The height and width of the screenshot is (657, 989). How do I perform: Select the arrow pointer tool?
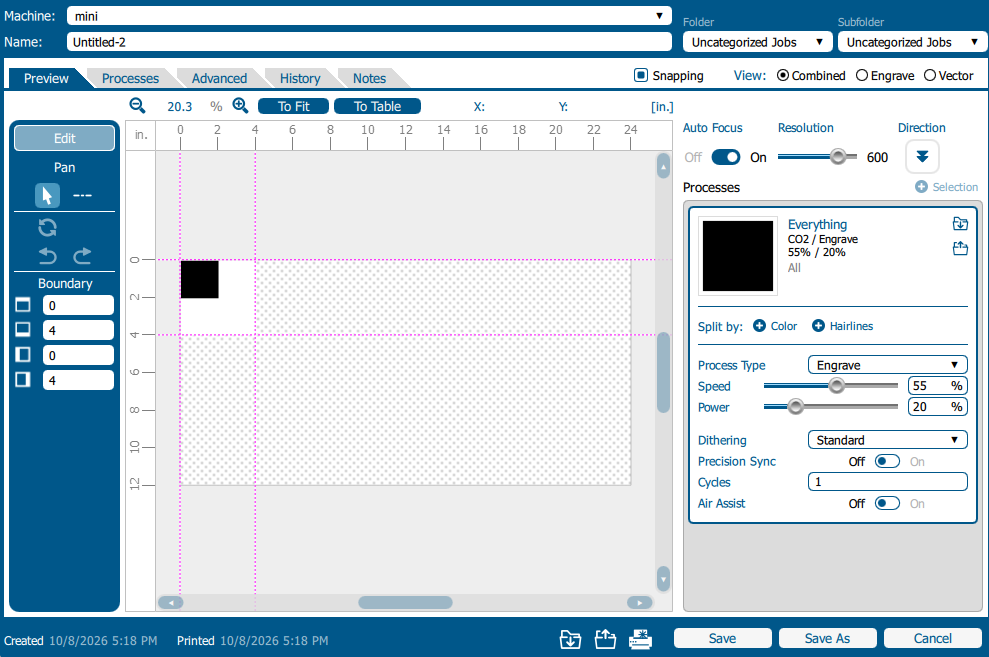pyautogui.click(x=47, y=195)
